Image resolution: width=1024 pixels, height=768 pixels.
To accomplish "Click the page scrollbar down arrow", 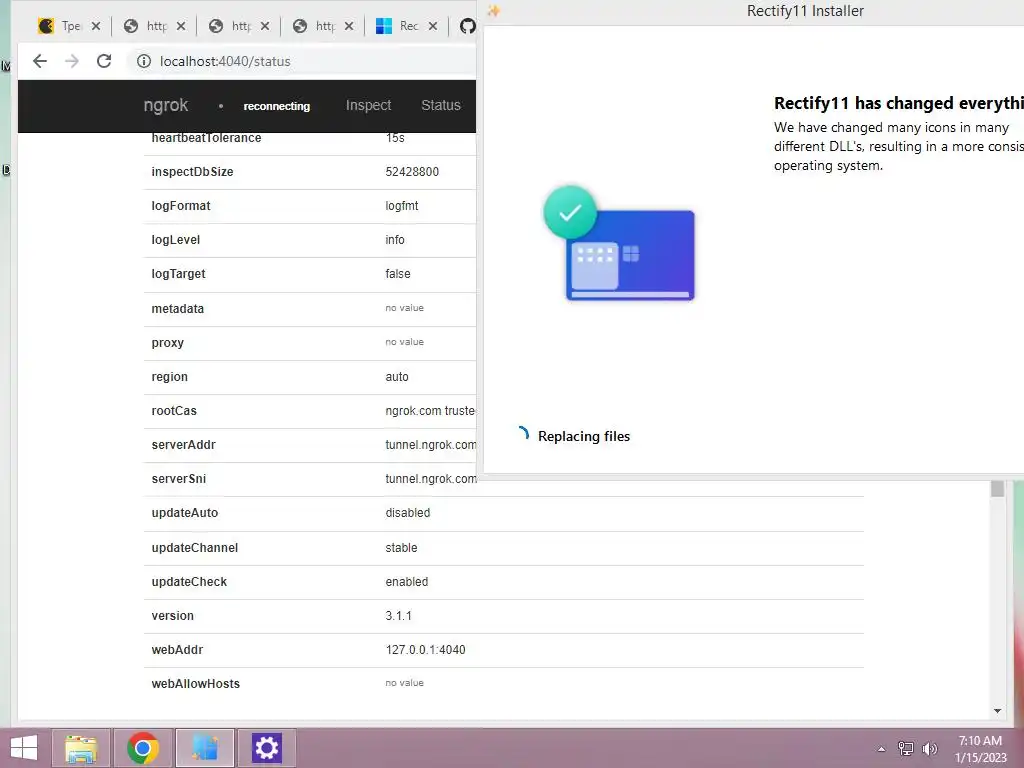I will tap(997, 711).
